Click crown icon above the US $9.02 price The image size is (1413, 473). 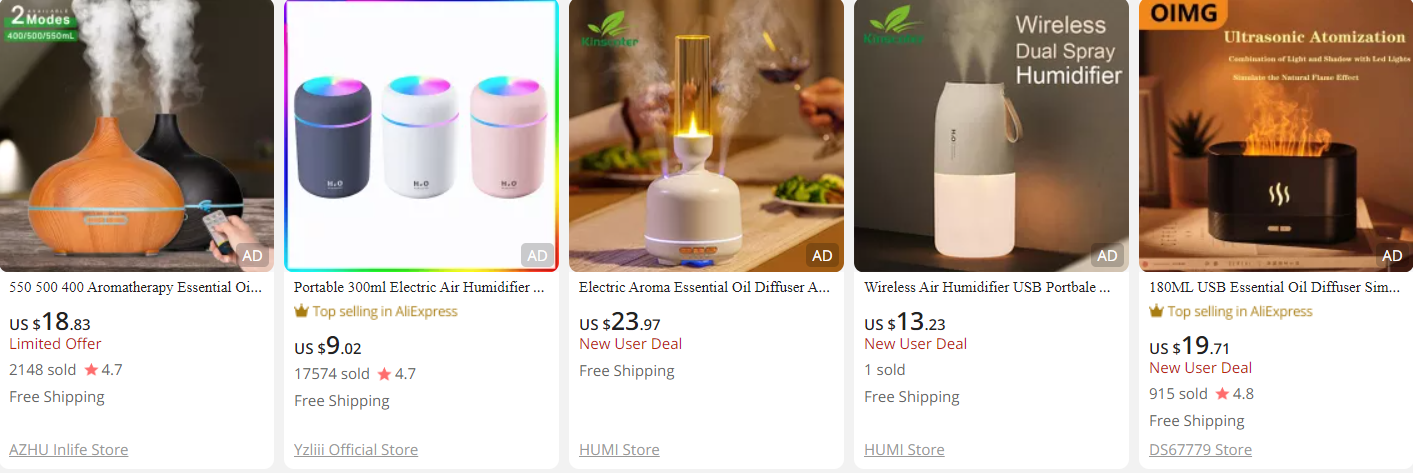301,311
